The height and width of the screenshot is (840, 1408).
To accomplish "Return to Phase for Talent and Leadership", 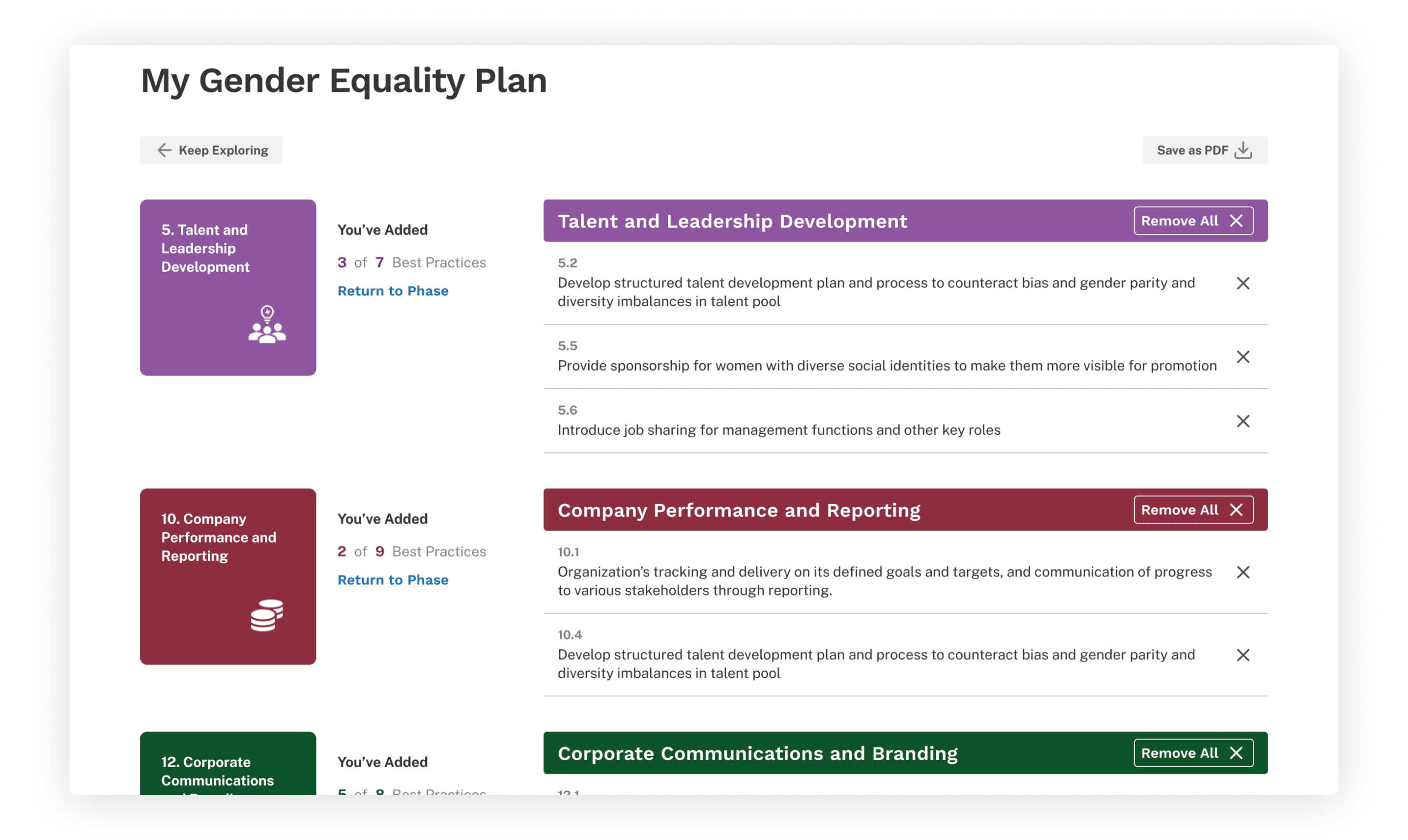I will click(x=393, y=291).
